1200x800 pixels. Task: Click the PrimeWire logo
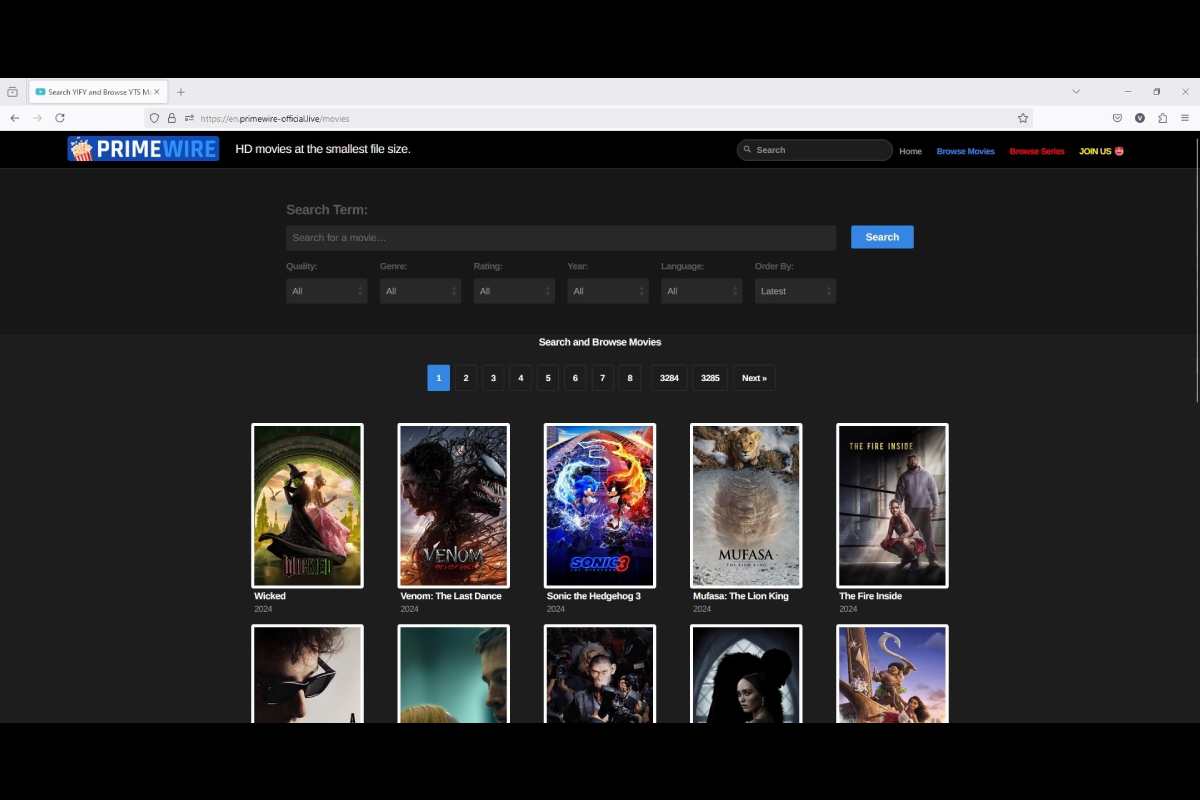[x=143, y=149]
